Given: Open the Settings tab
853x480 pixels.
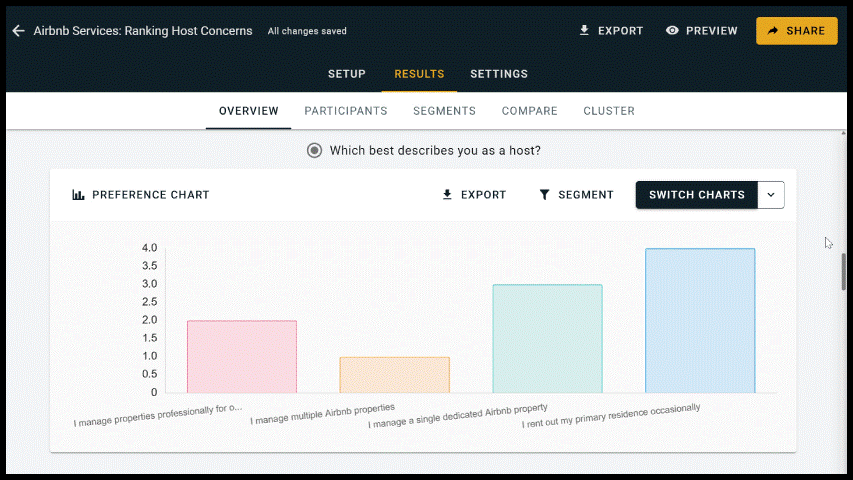Looking at the screenshot, I should 499,74.
